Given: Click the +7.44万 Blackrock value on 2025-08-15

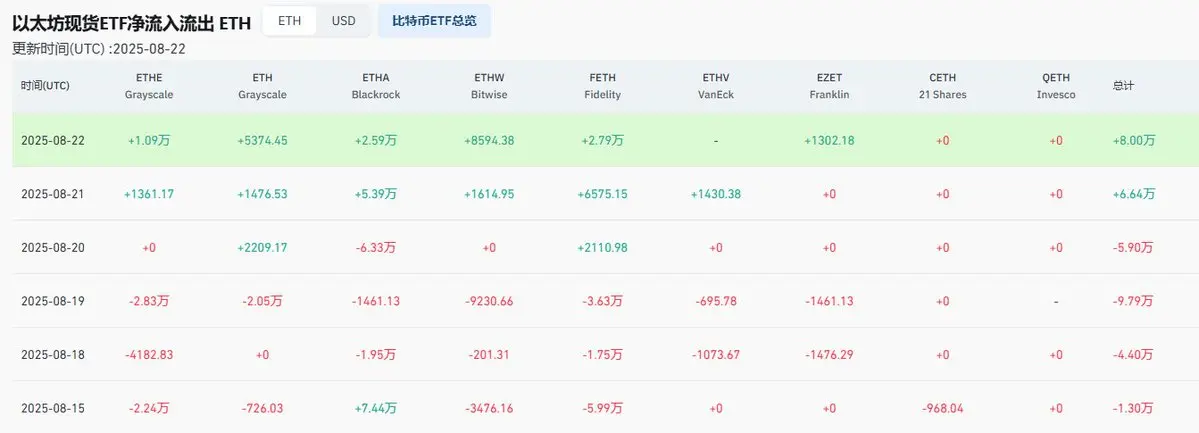Looking at the screenshot, I should coord(375,409).
